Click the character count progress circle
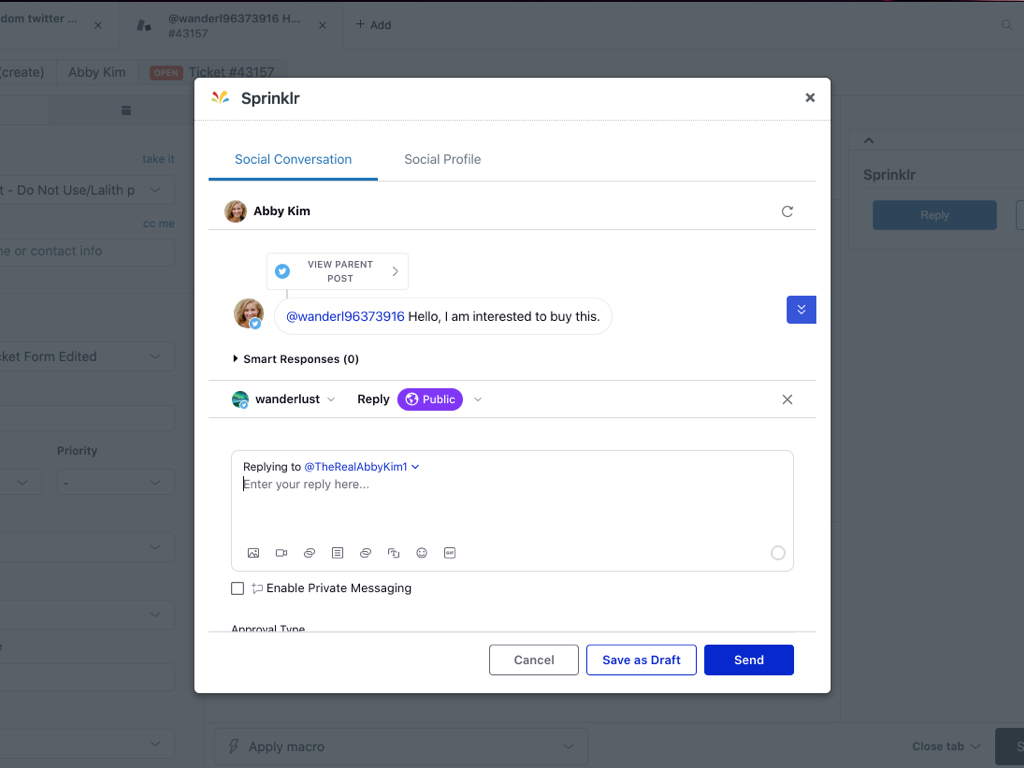Image resolution: width=1024 pixels, height=768 pixels. tap(777, 552)
